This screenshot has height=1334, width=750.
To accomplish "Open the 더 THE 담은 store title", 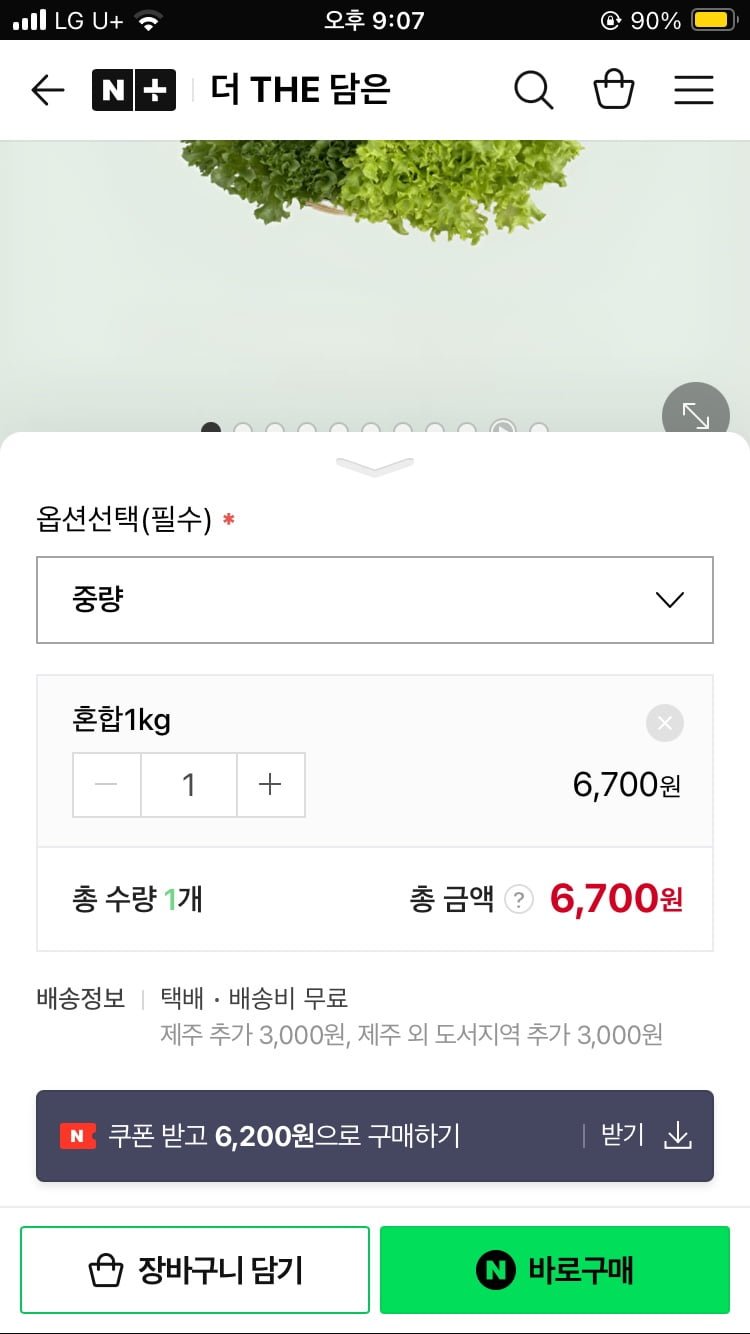I will coord(300,90).
